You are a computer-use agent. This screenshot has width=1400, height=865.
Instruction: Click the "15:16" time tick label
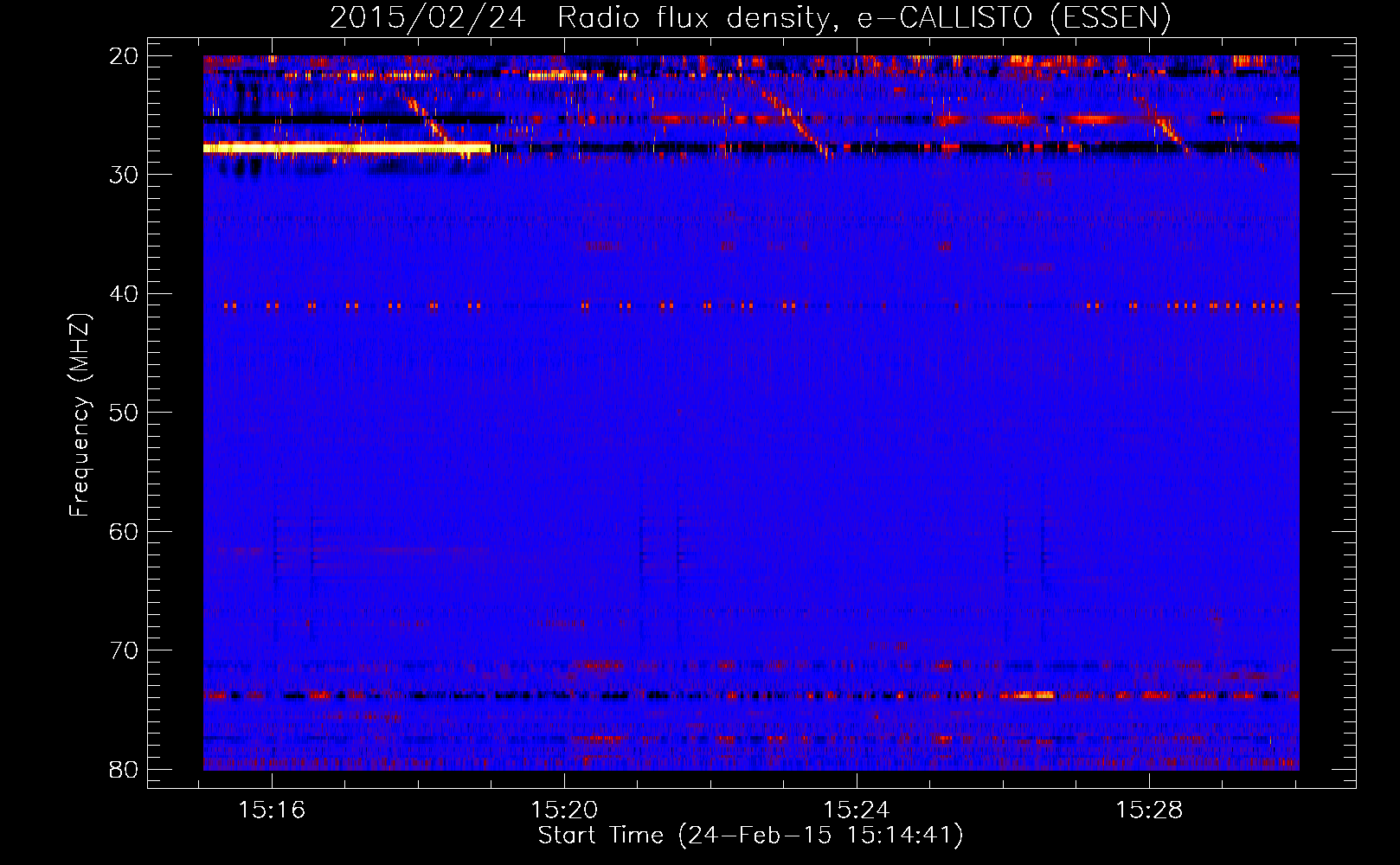[x=273, y=811]
